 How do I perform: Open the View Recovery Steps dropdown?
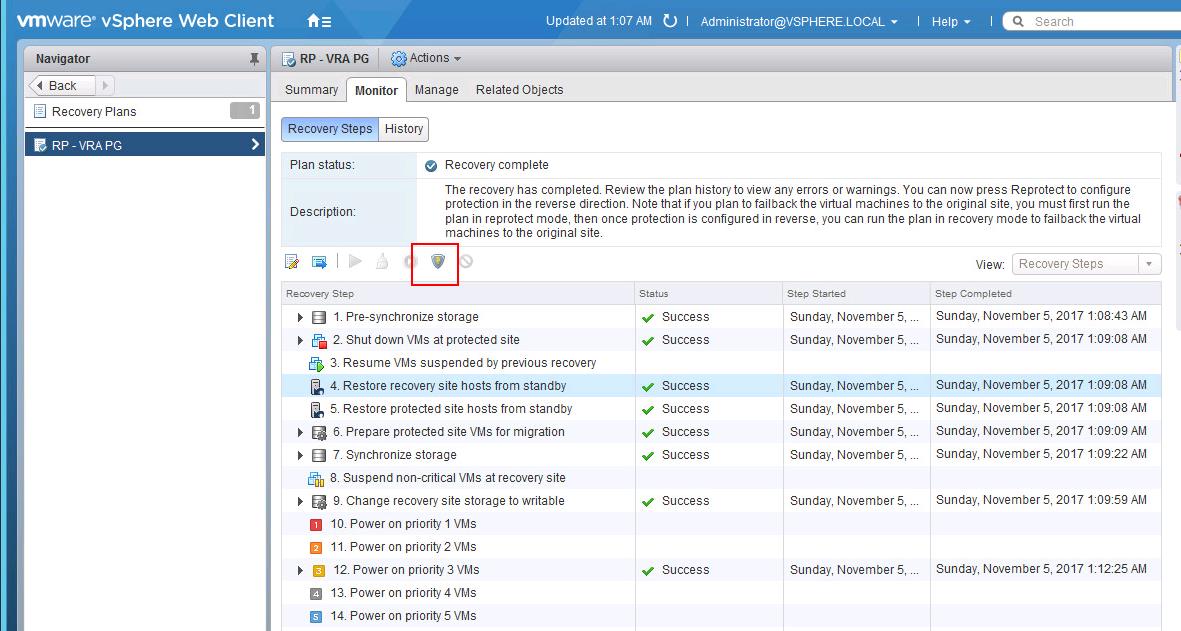pyautogui.click(x=1086, y=264)
